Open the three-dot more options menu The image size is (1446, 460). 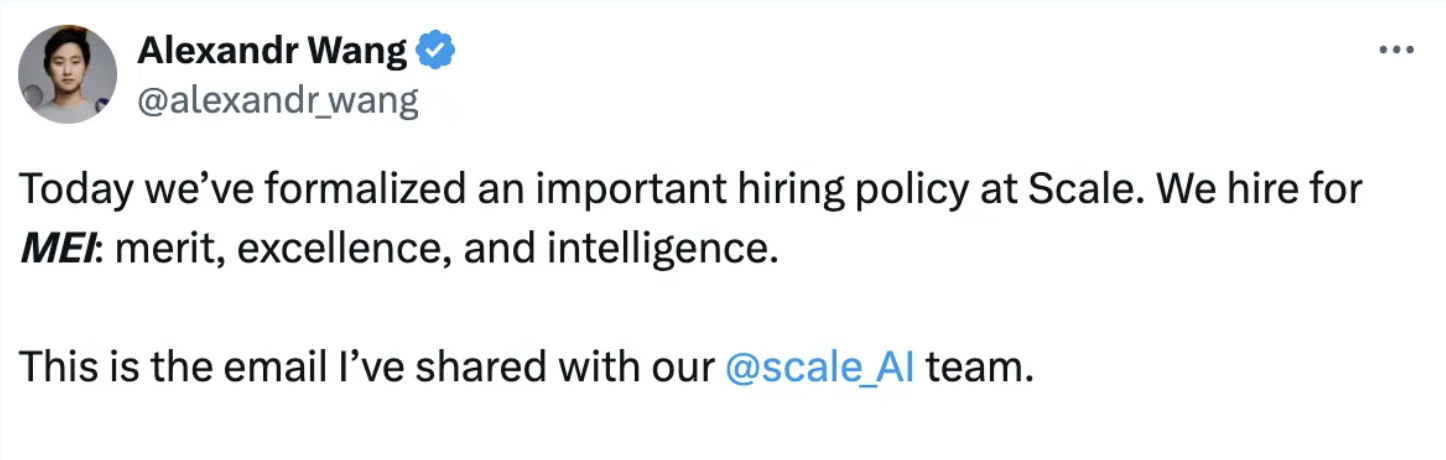(1396, 49)
